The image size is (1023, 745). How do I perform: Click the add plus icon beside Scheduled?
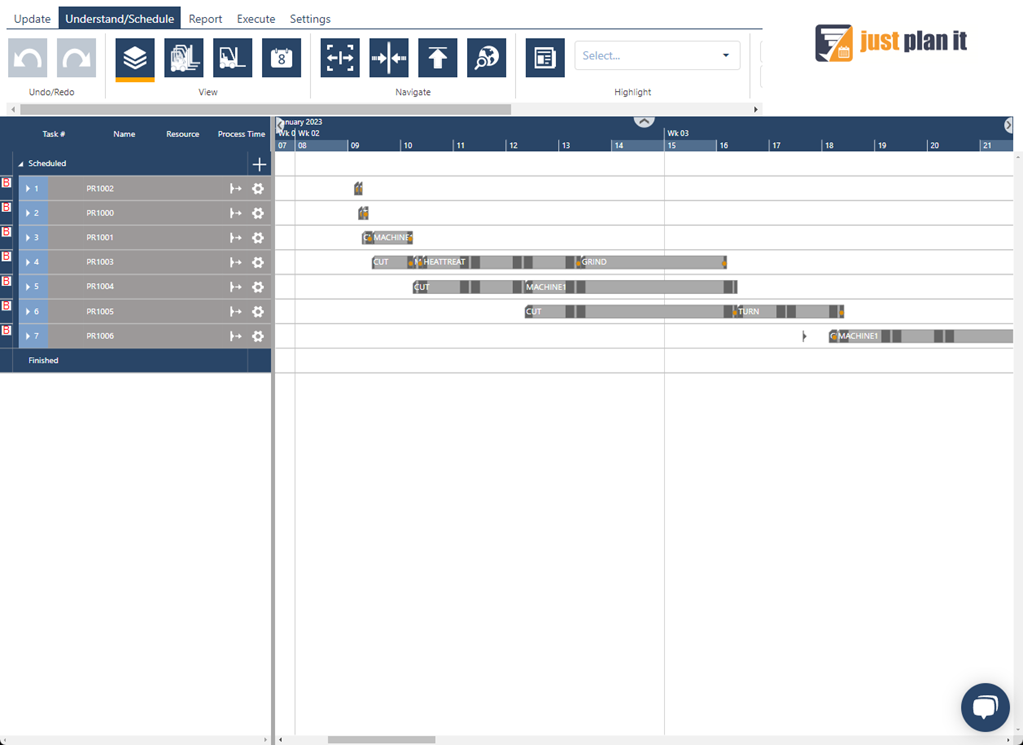point(260,164)
